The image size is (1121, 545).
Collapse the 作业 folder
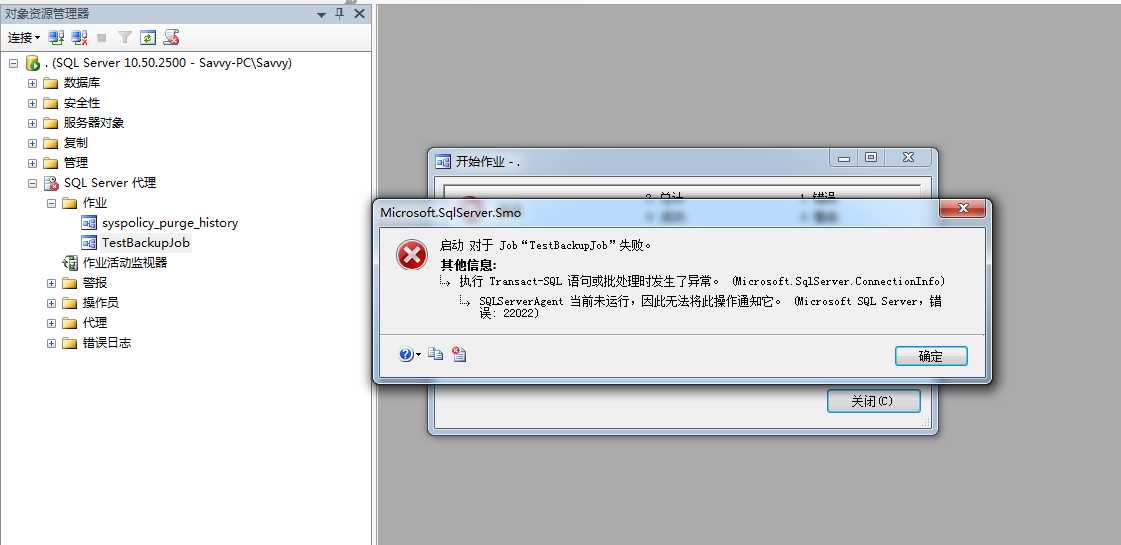click(51, 203)
